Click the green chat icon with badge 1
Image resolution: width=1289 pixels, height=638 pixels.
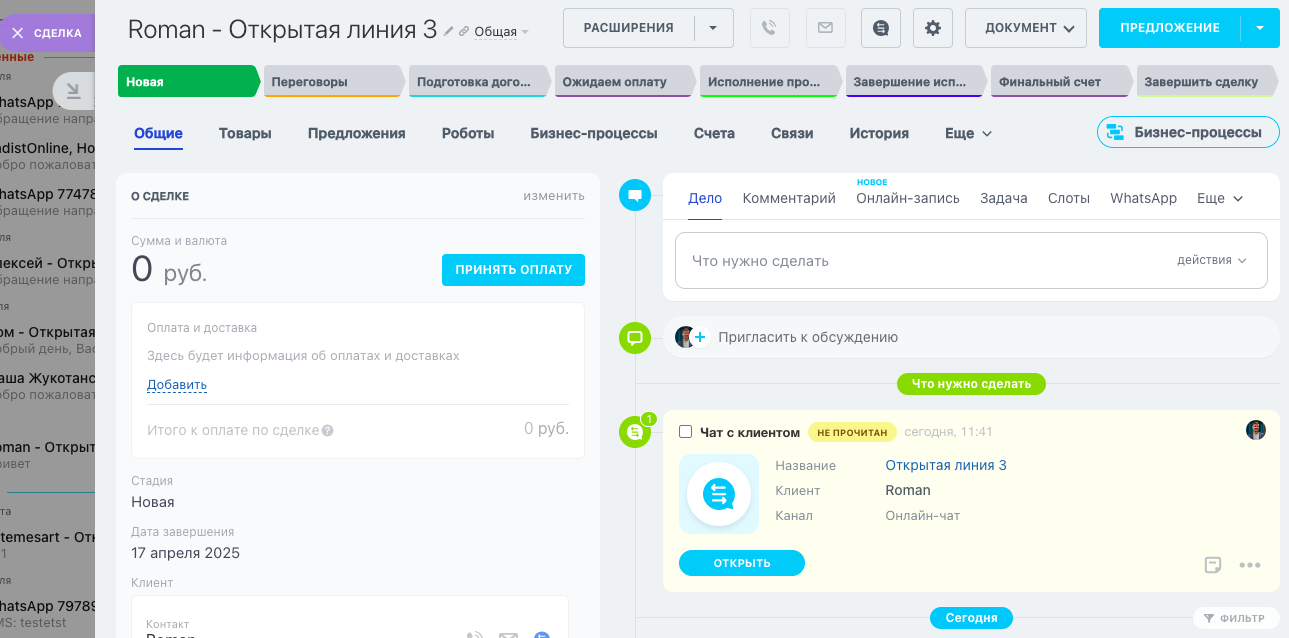click(x=635, y=432)
